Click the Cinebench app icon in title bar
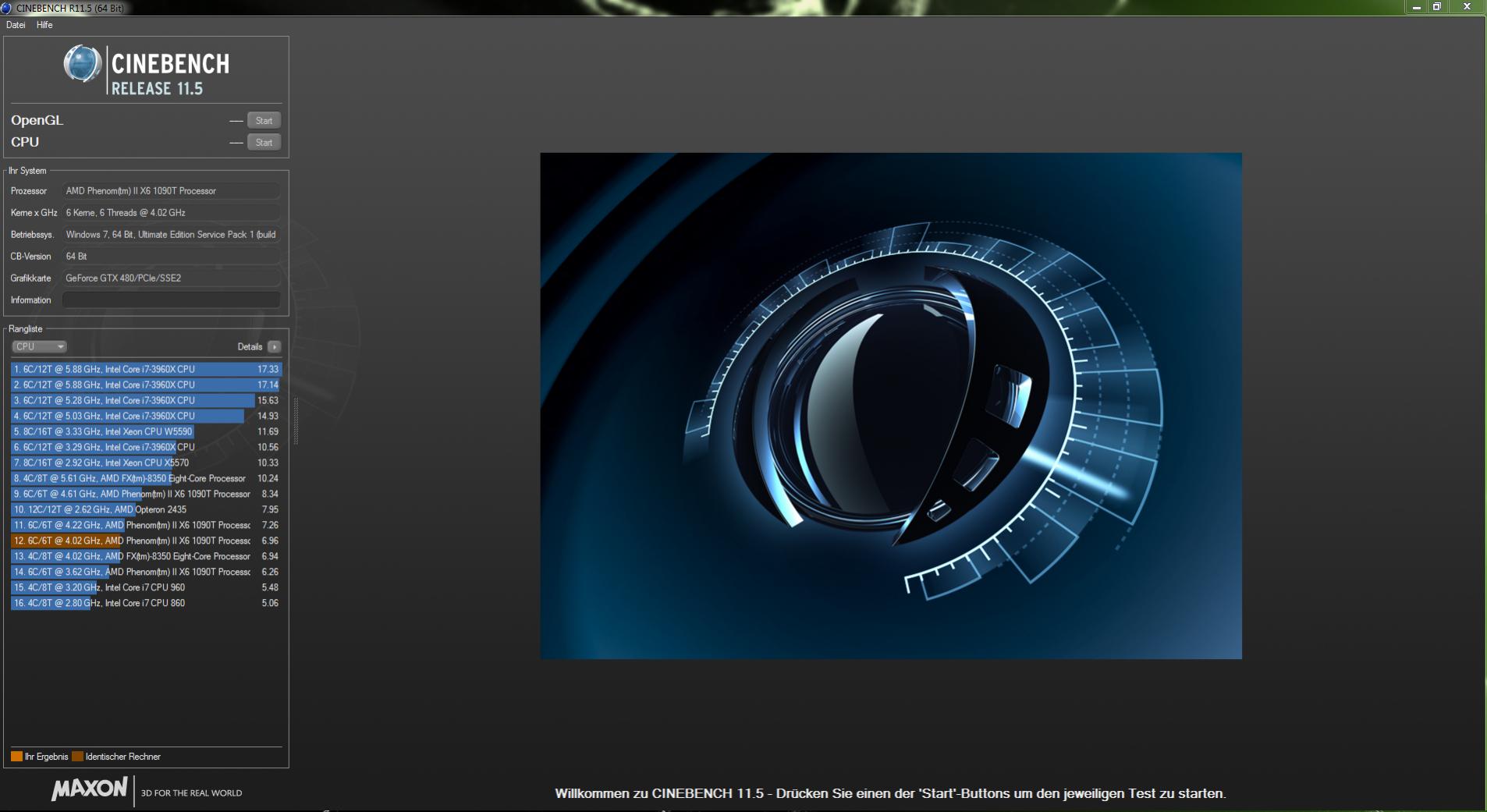Viewport: 1487px width, 812px height. pos(6,8)
